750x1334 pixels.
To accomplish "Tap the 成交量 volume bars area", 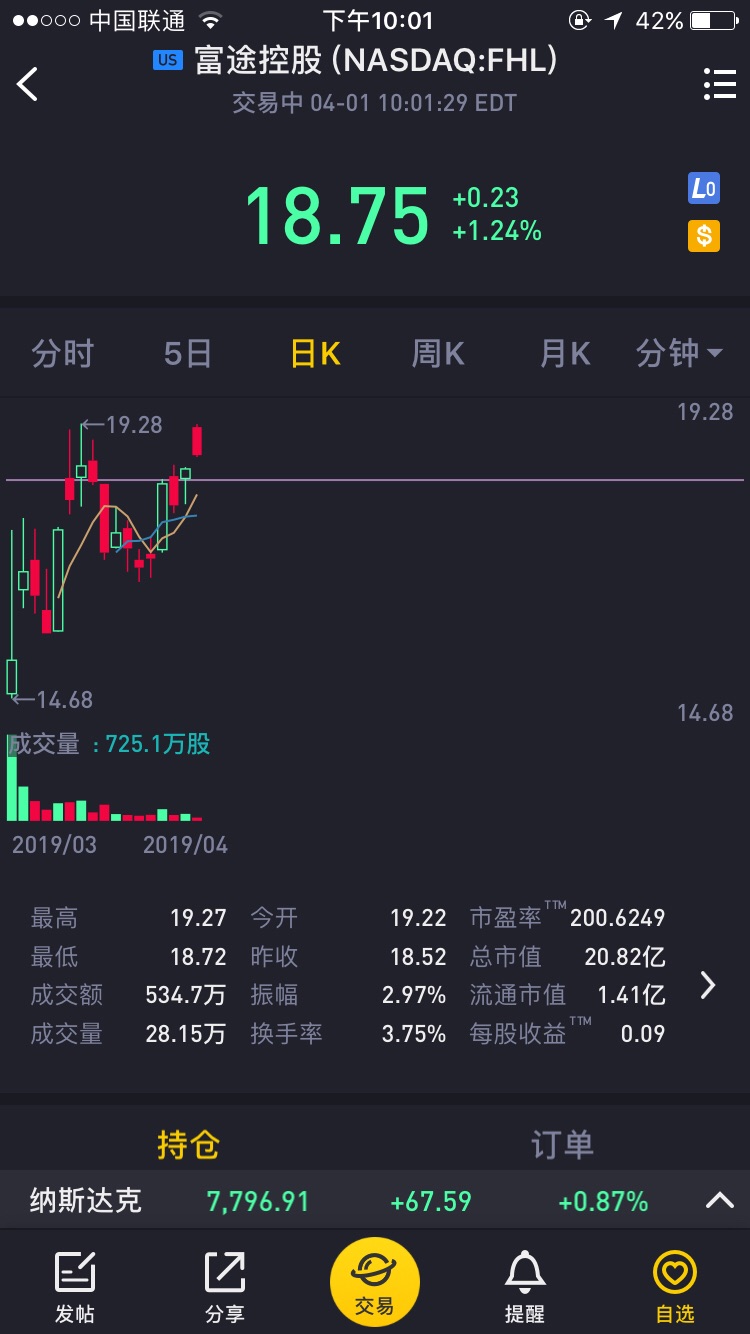I will tap(100, 800).
